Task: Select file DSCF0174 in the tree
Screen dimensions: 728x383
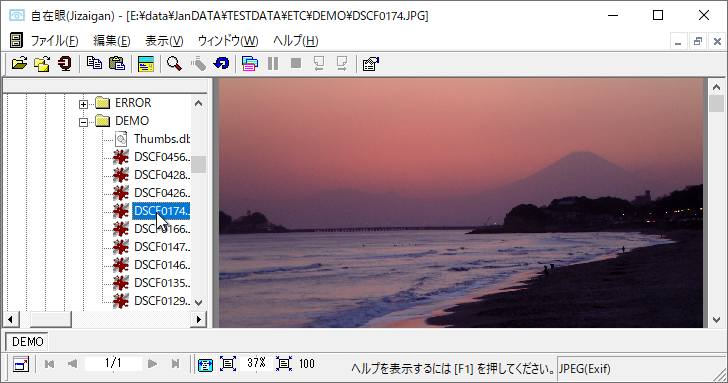Action: pos(161,211)
